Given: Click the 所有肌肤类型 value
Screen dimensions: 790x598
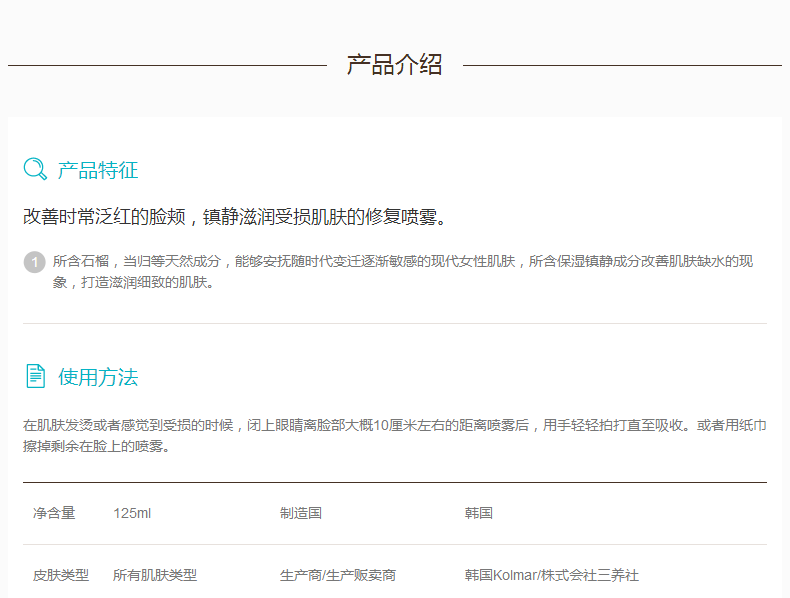Looking at the screenshot, I should [x=154, y=575].
